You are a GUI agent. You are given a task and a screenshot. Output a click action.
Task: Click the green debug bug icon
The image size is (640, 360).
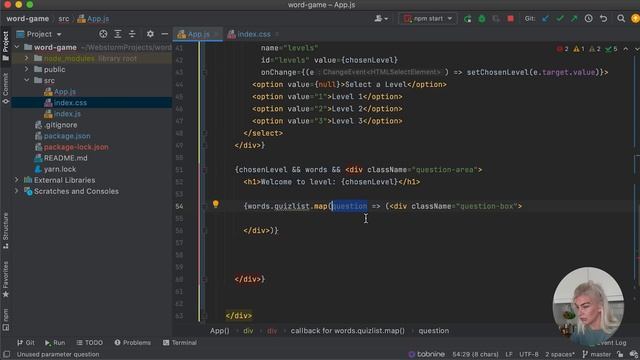(x=482, y=19)
